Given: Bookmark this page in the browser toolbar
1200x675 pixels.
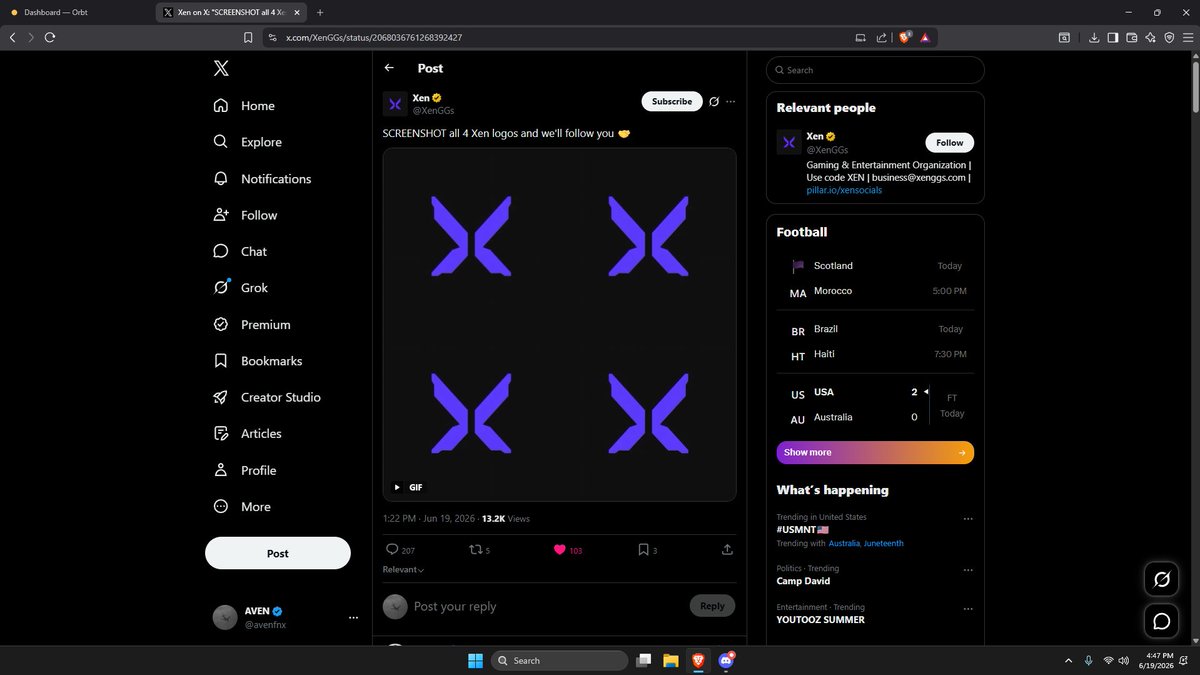Looking at the screenshot, I should pyautogui.click(x=248, y=37).
